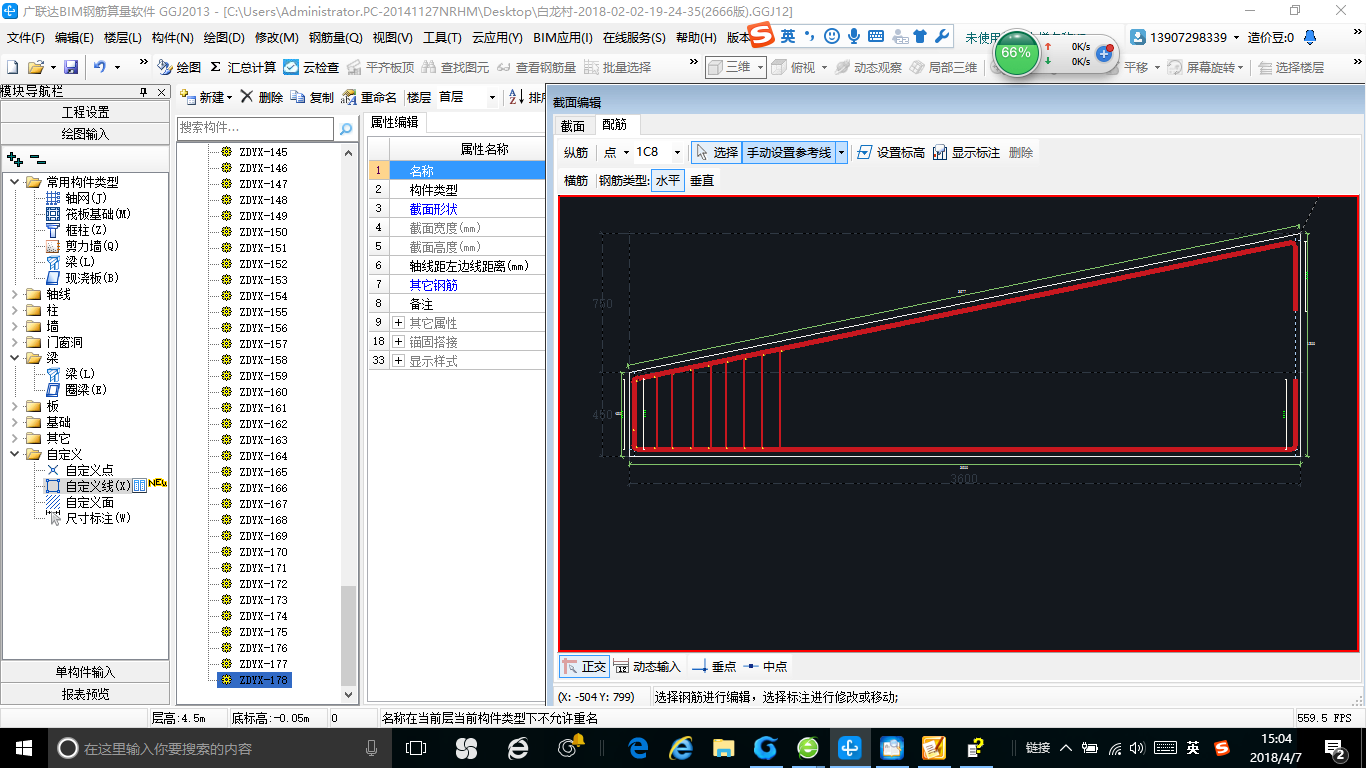The height and width of the screenshot is (768, 1366).
Task: Open the 文件(F) menu
Action: (x=26, y=38)
